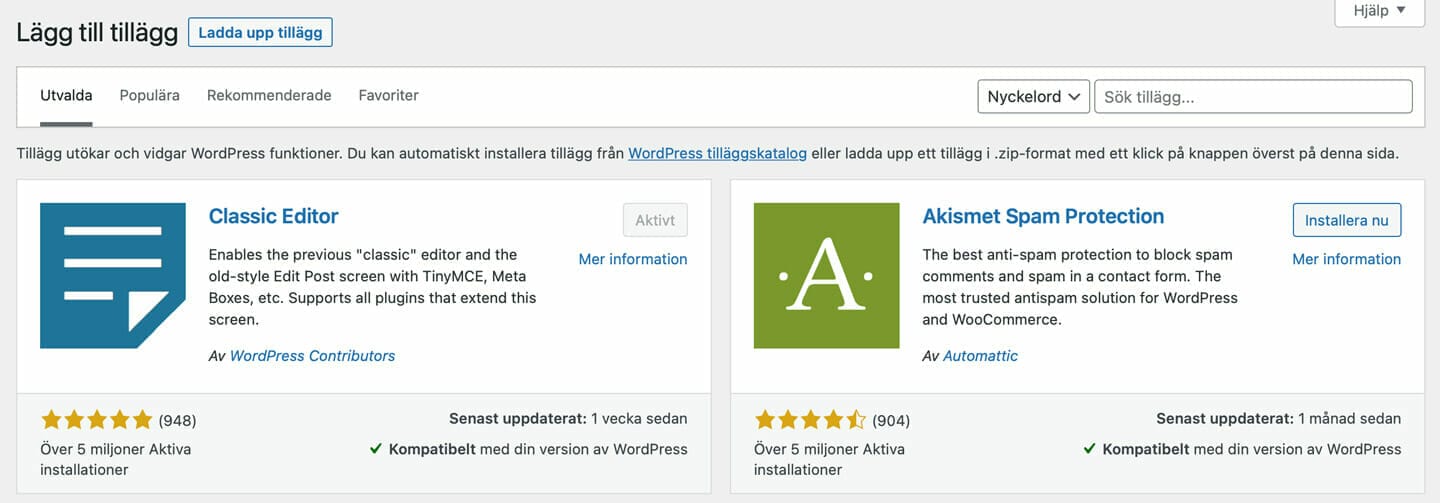This screenshot has width=1440, height=503.
Task: Click the Ladda upp tillägg button
Action: (260, 32)
